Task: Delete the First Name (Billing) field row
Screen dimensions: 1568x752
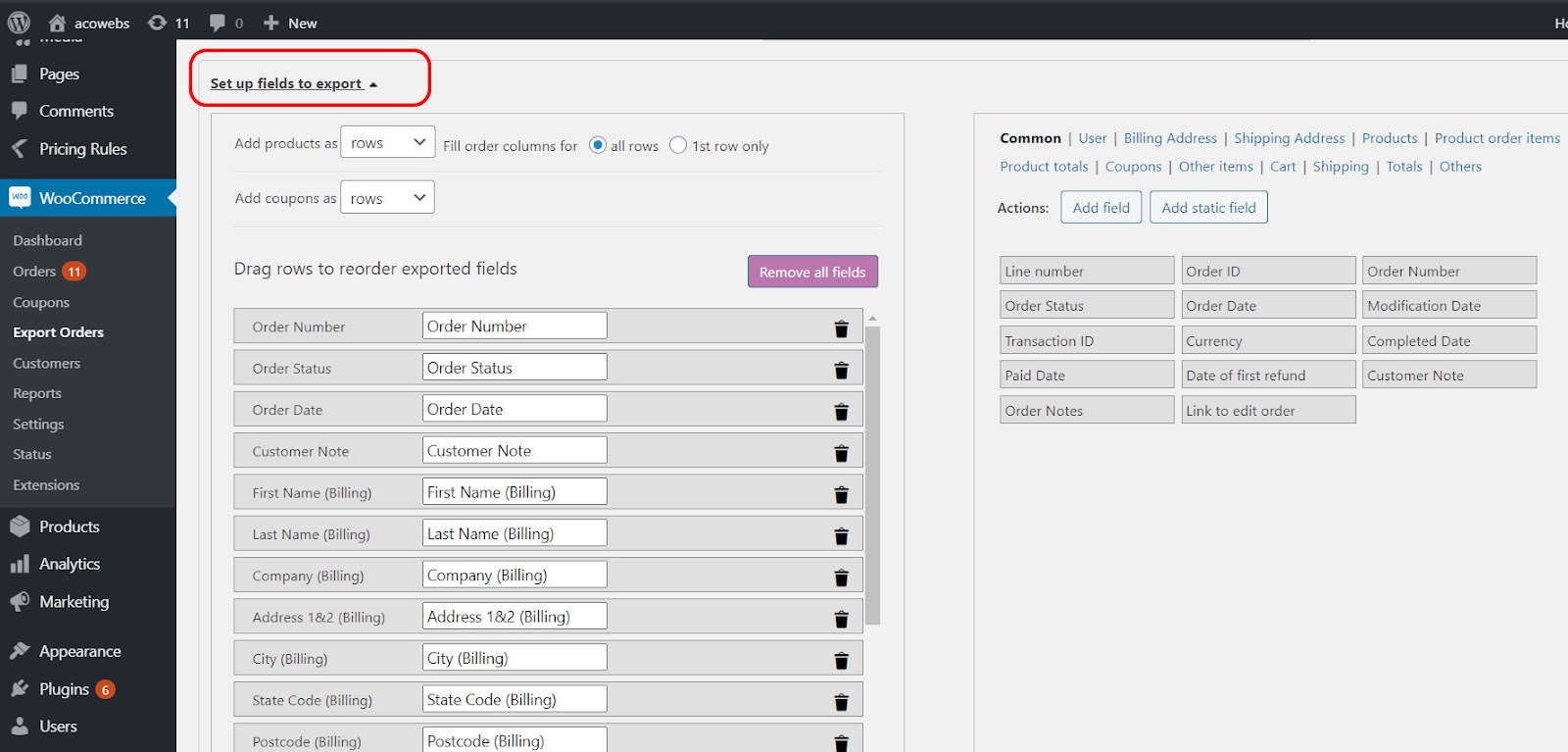Action: (841, 494)
